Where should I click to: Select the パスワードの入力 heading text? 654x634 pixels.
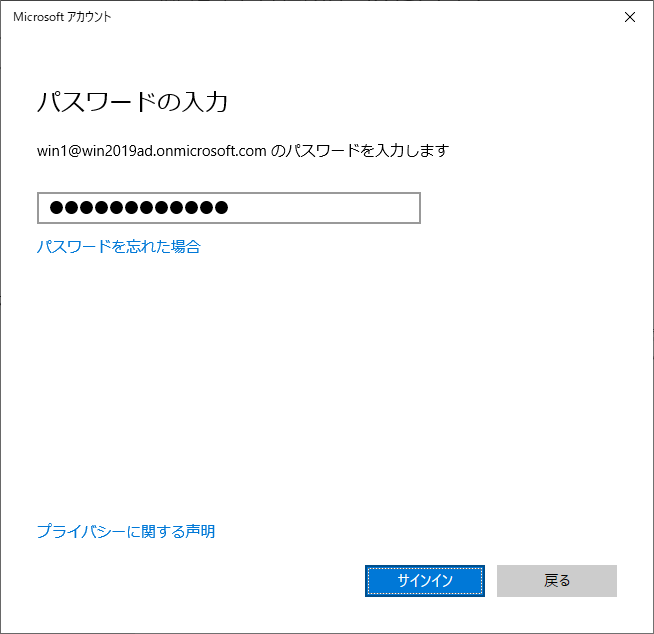(x=133, y=102)
